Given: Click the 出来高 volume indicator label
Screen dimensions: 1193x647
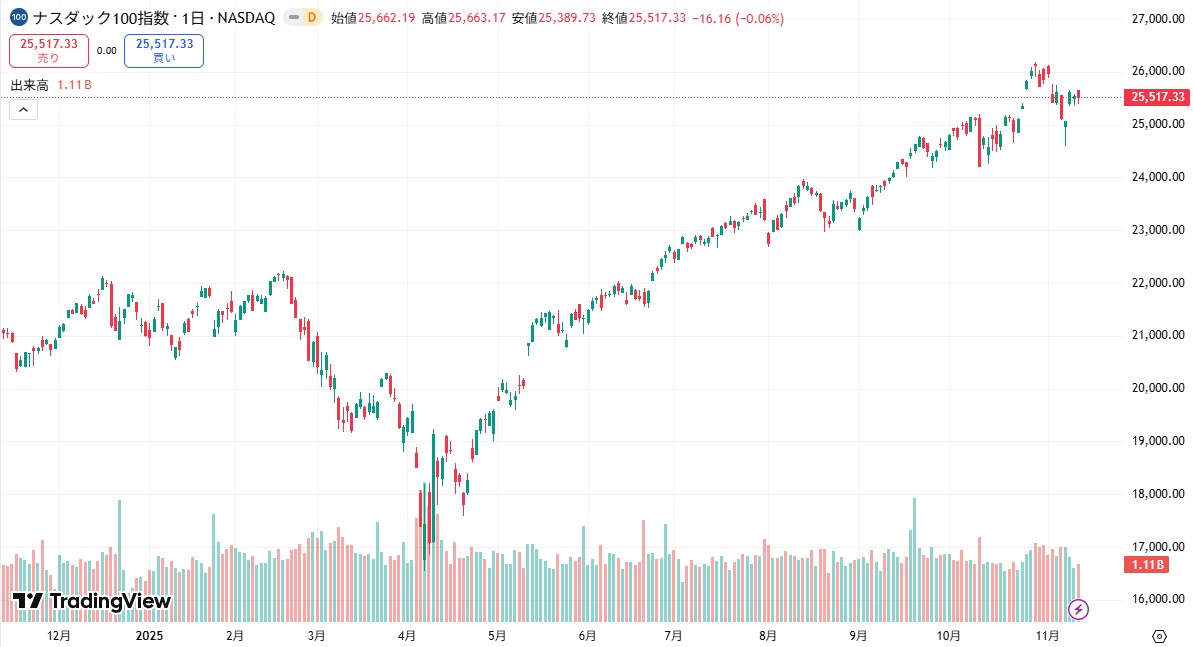Looking at the screenshot, I should (30, 86).
